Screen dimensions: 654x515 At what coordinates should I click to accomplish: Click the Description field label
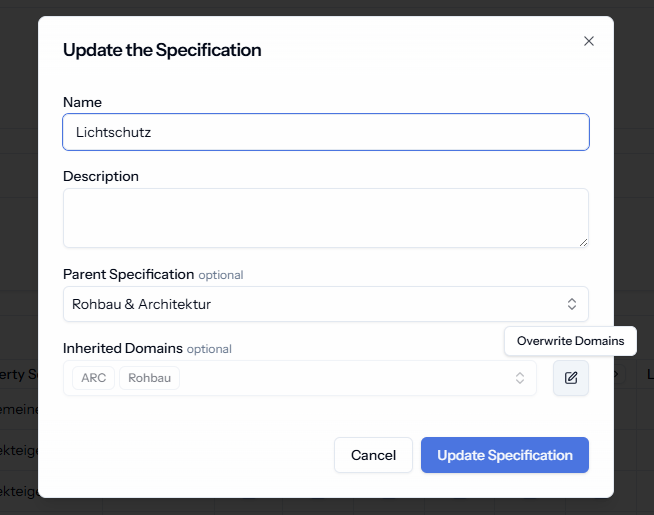[101, 176]
